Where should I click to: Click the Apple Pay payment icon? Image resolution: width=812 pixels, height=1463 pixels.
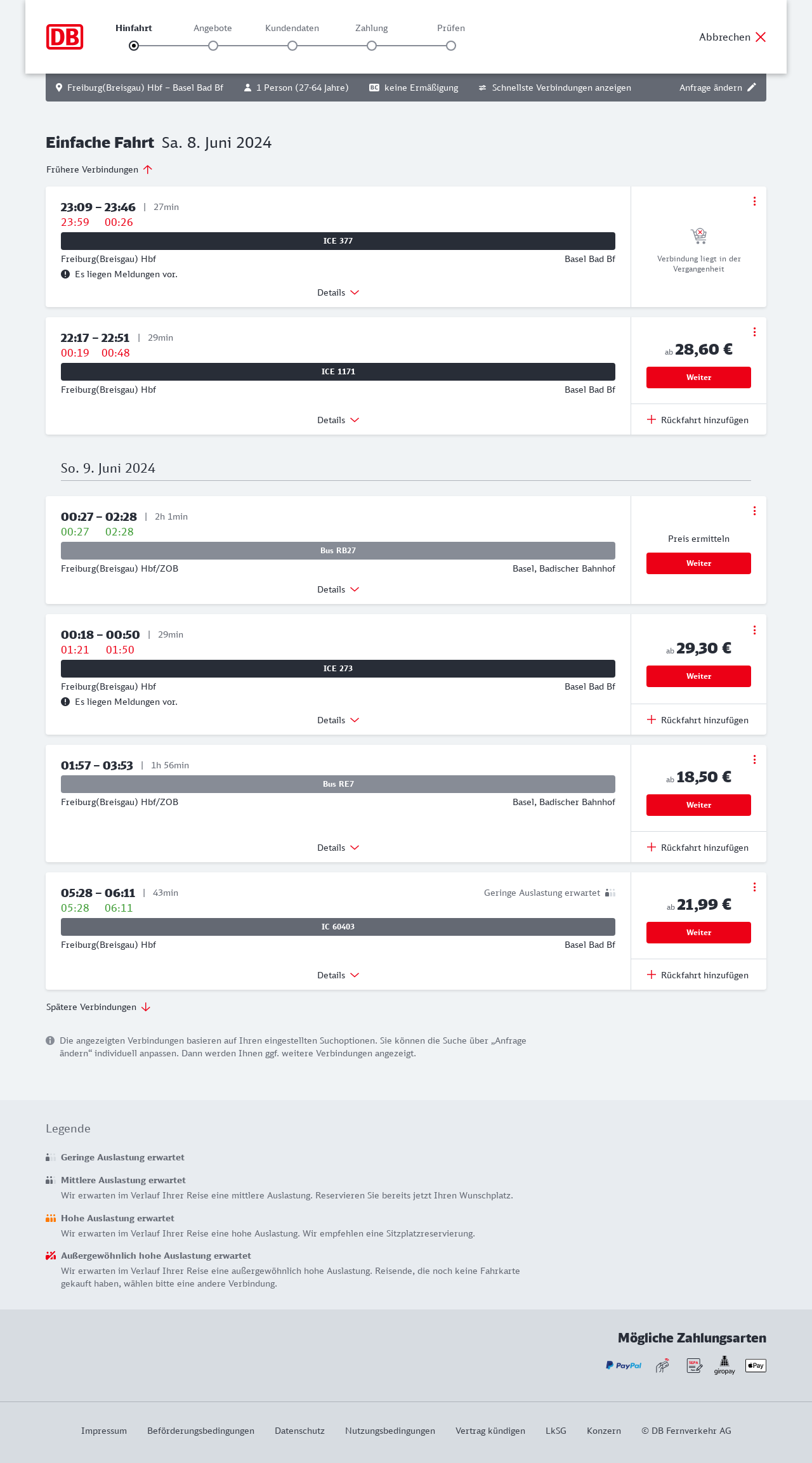[x=756, y=1365]
